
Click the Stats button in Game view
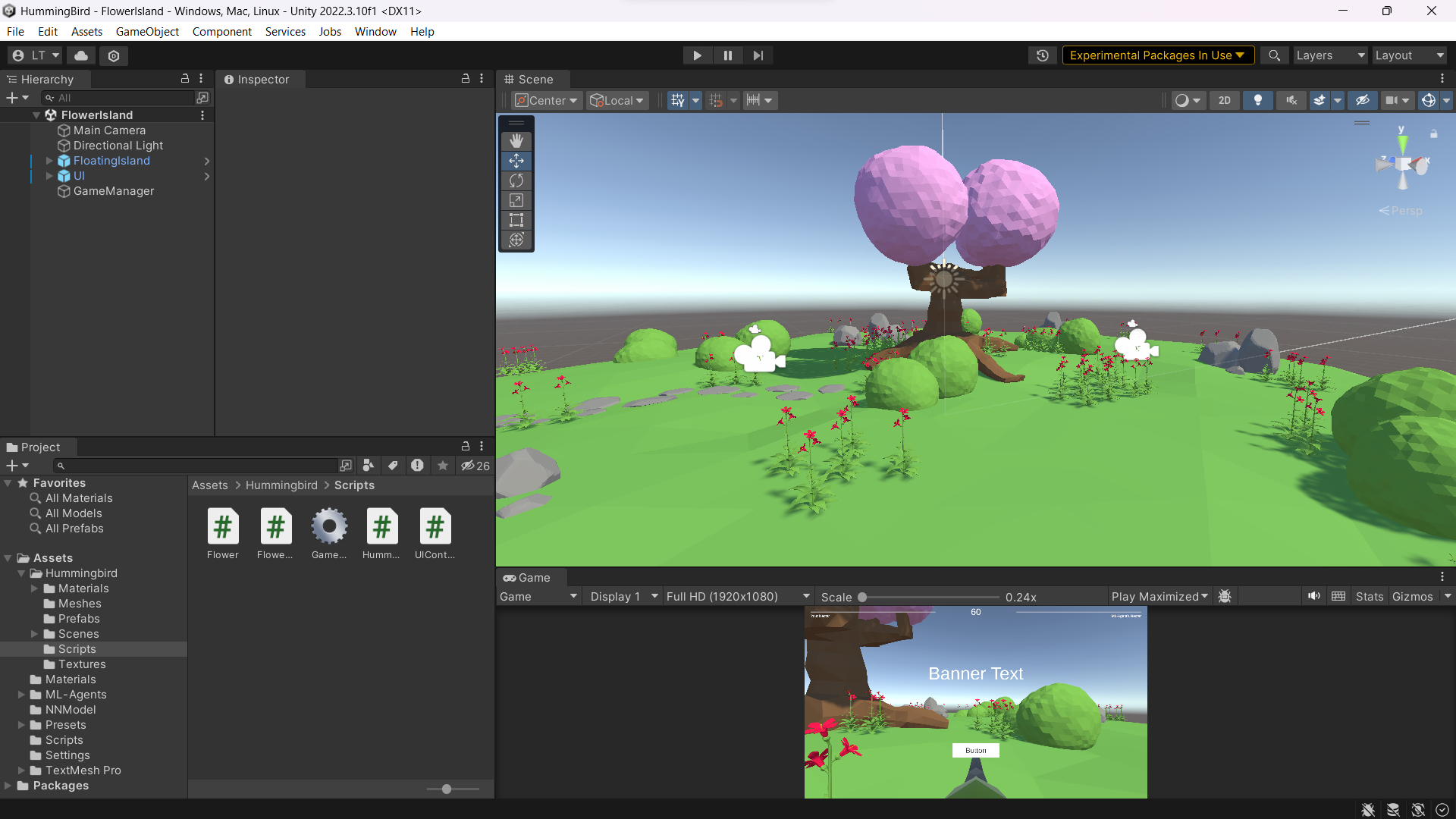pyautogui.click(x=1369, y=597)
